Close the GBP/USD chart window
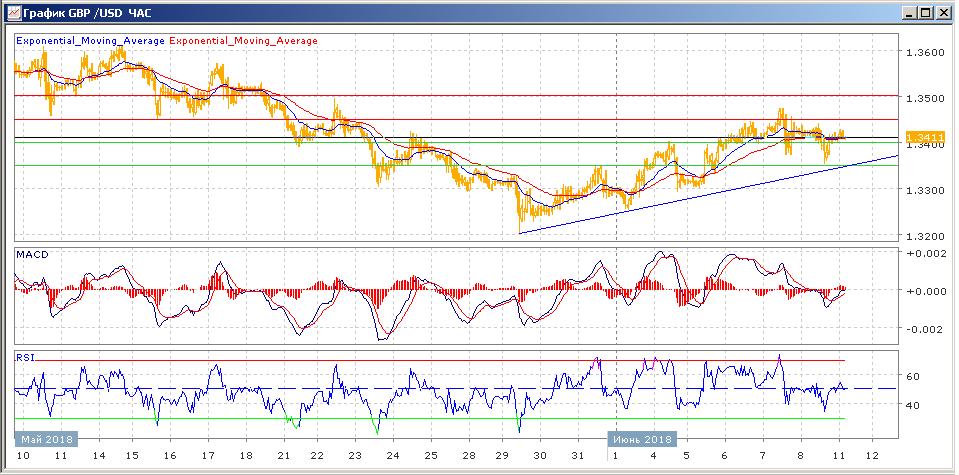The image size is (959, 475). tap(941, 12)
